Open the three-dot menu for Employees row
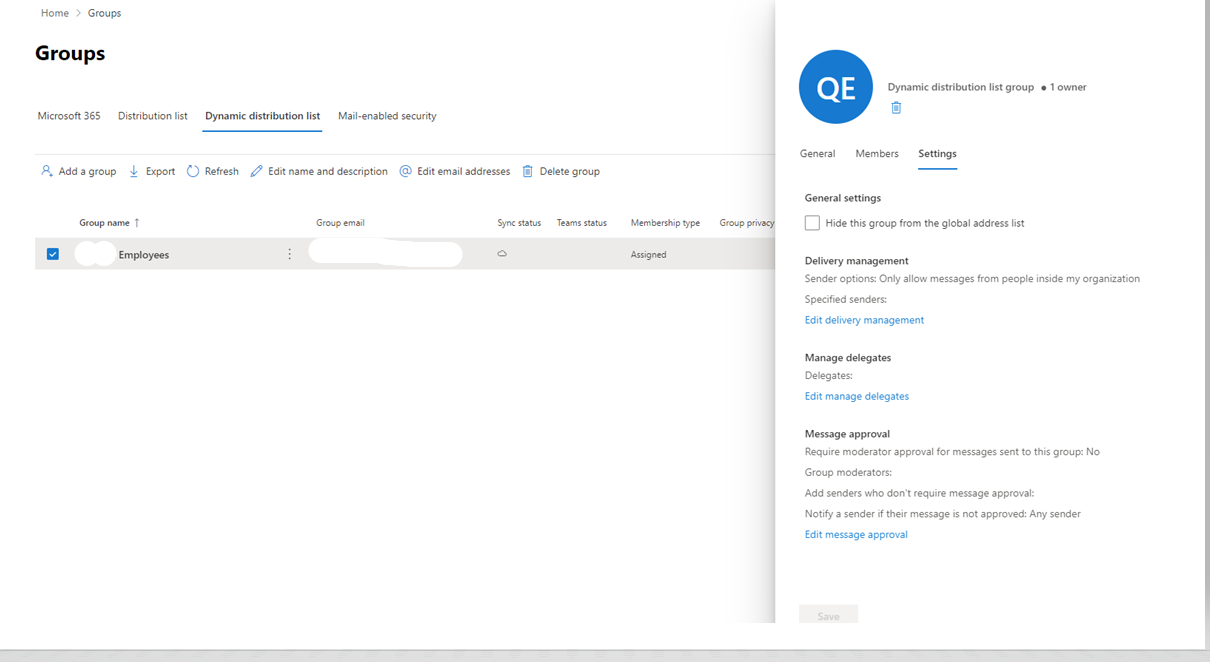1210x662 pixels. (290, 254)
